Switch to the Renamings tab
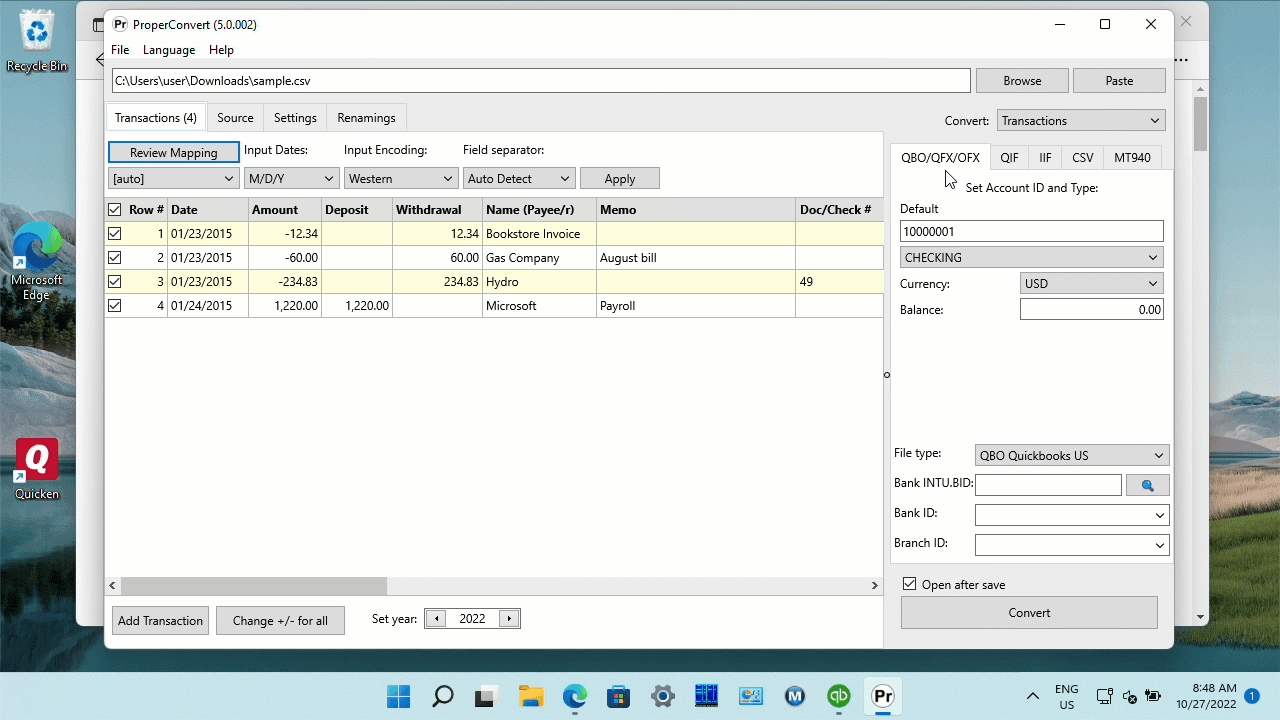This screenshot has height=720, width=1280. [366, 118]
